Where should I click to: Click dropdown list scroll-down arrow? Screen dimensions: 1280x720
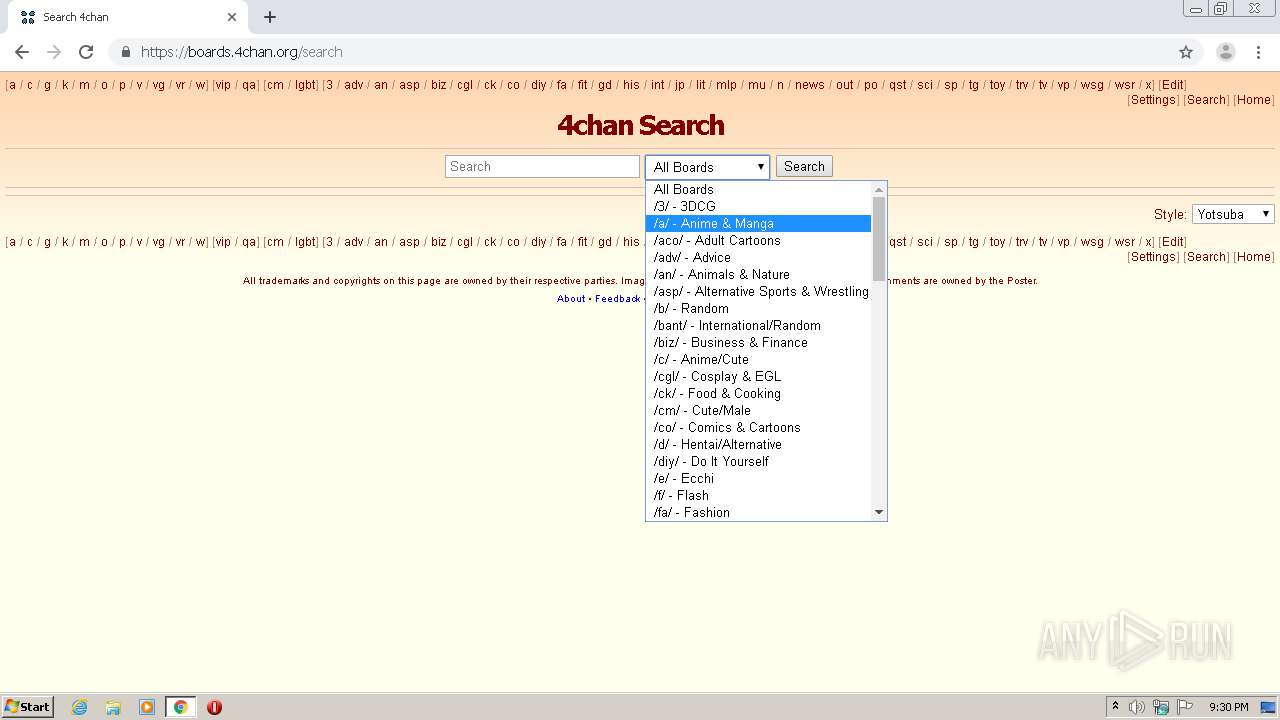pos(879,512)
